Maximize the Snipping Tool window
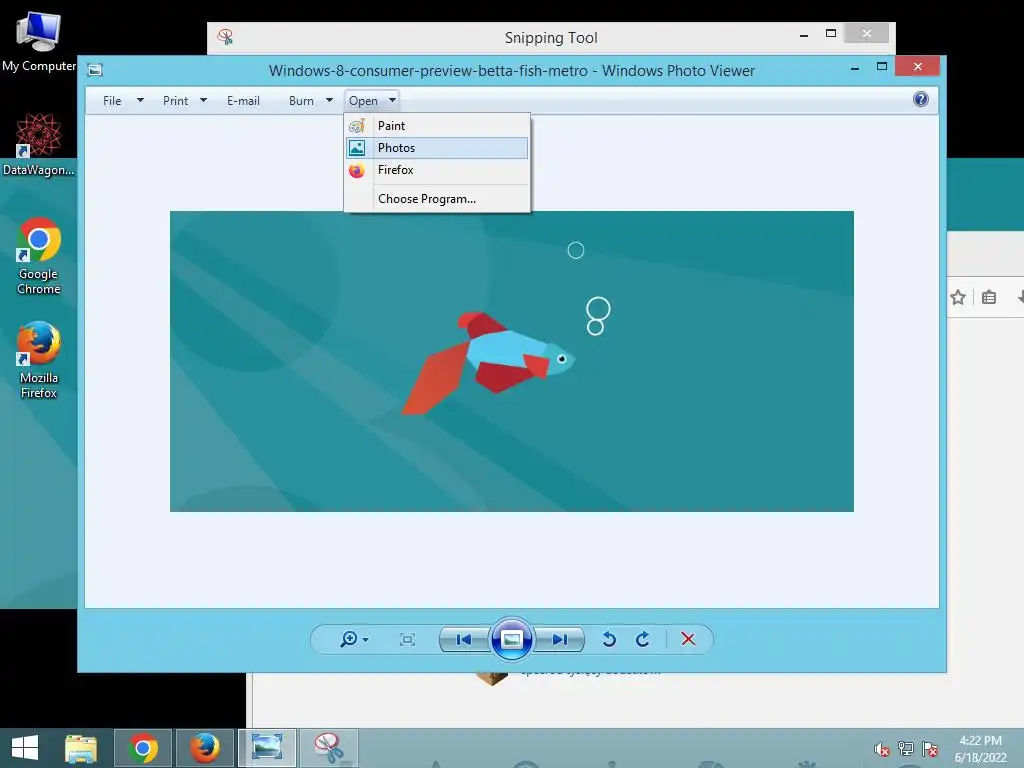The image size is (1024, 768). (831, 33)
